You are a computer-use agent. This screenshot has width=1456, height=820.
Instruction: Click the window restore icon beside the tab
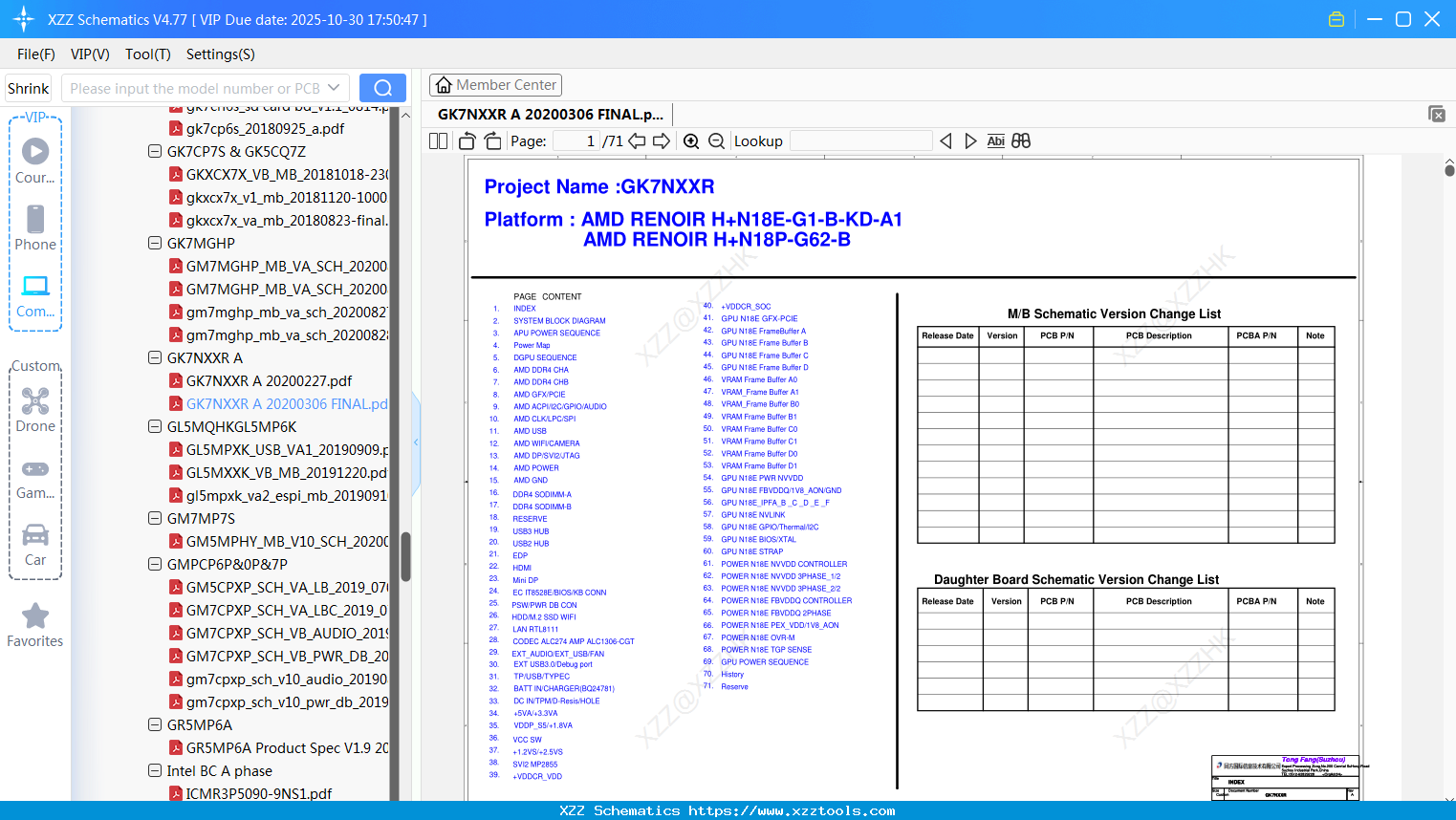(1437, 114)
